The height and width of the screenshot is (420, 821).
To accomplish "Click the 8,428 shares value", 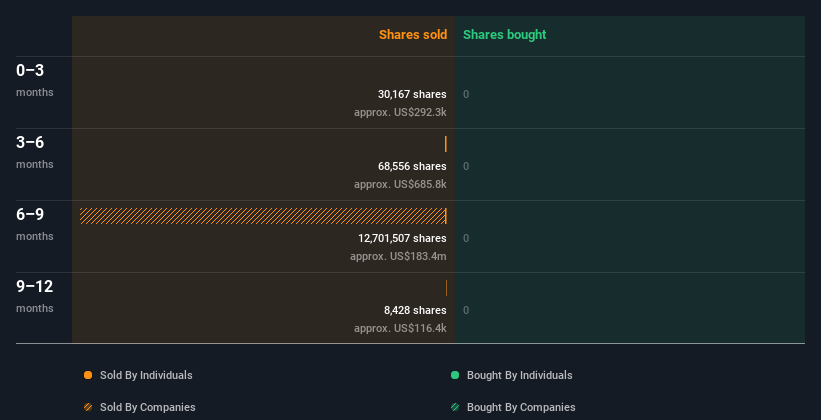I will click(x=415, y=310).
